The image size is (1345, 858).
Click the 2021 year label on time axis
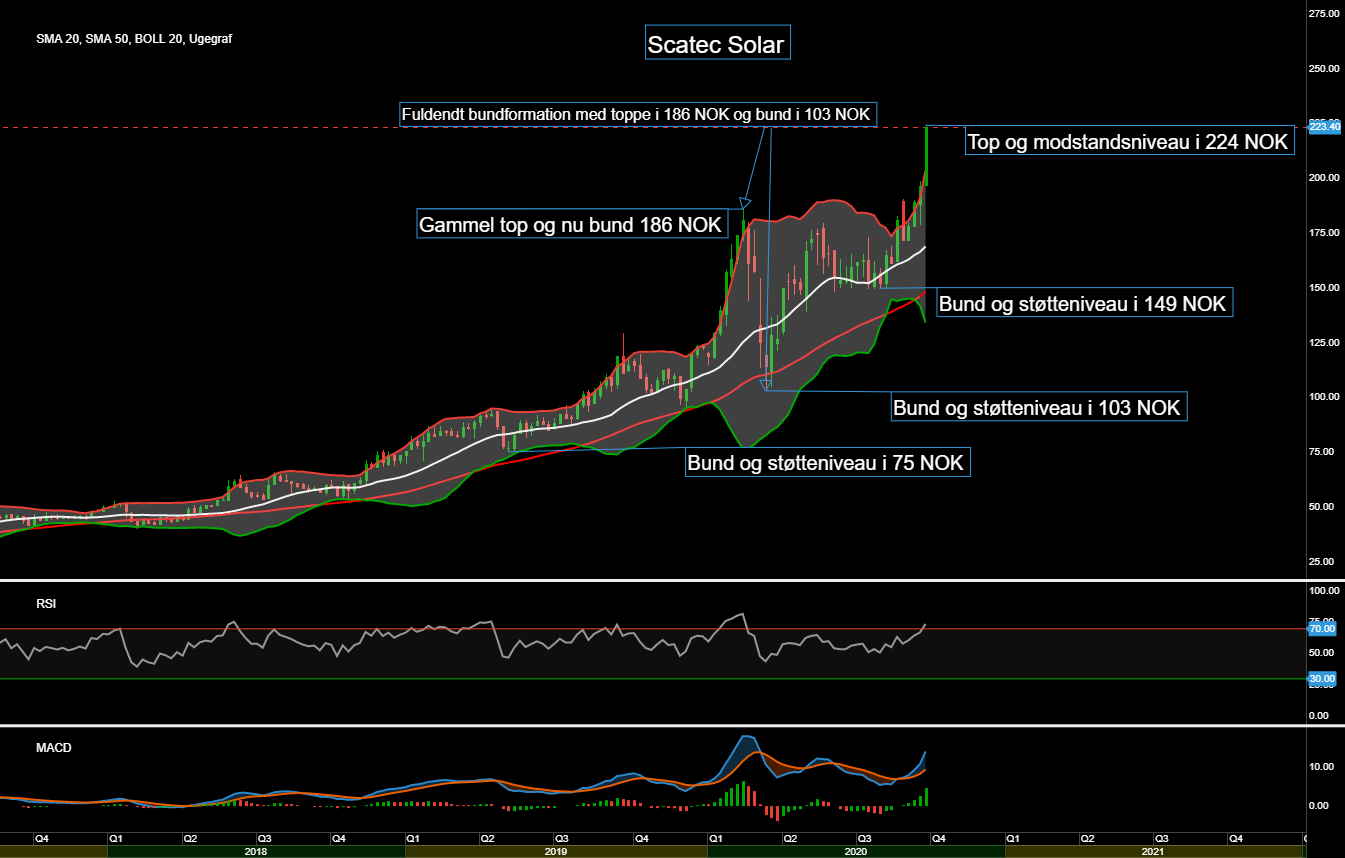(x=1153, y=852)
